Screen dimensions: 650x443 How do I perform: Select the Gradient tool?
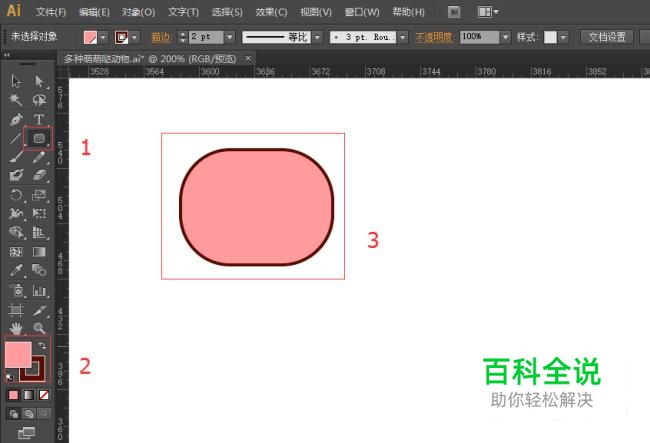[39, 252]
